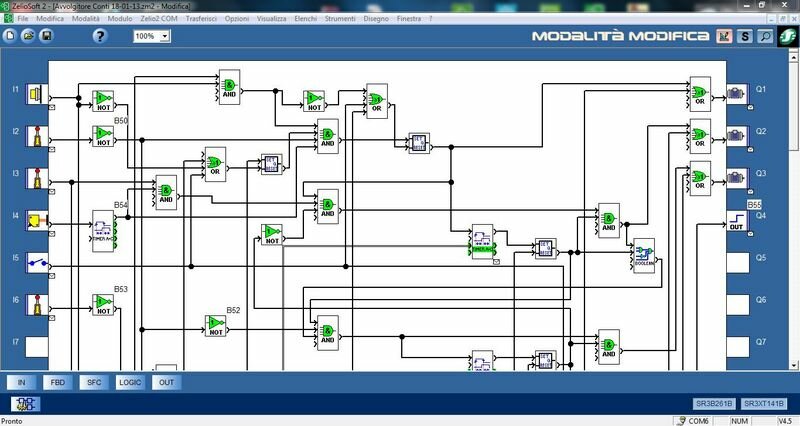Save project using the floppy disk icon
Screen dimensions: 800x426
coord(46,36)
